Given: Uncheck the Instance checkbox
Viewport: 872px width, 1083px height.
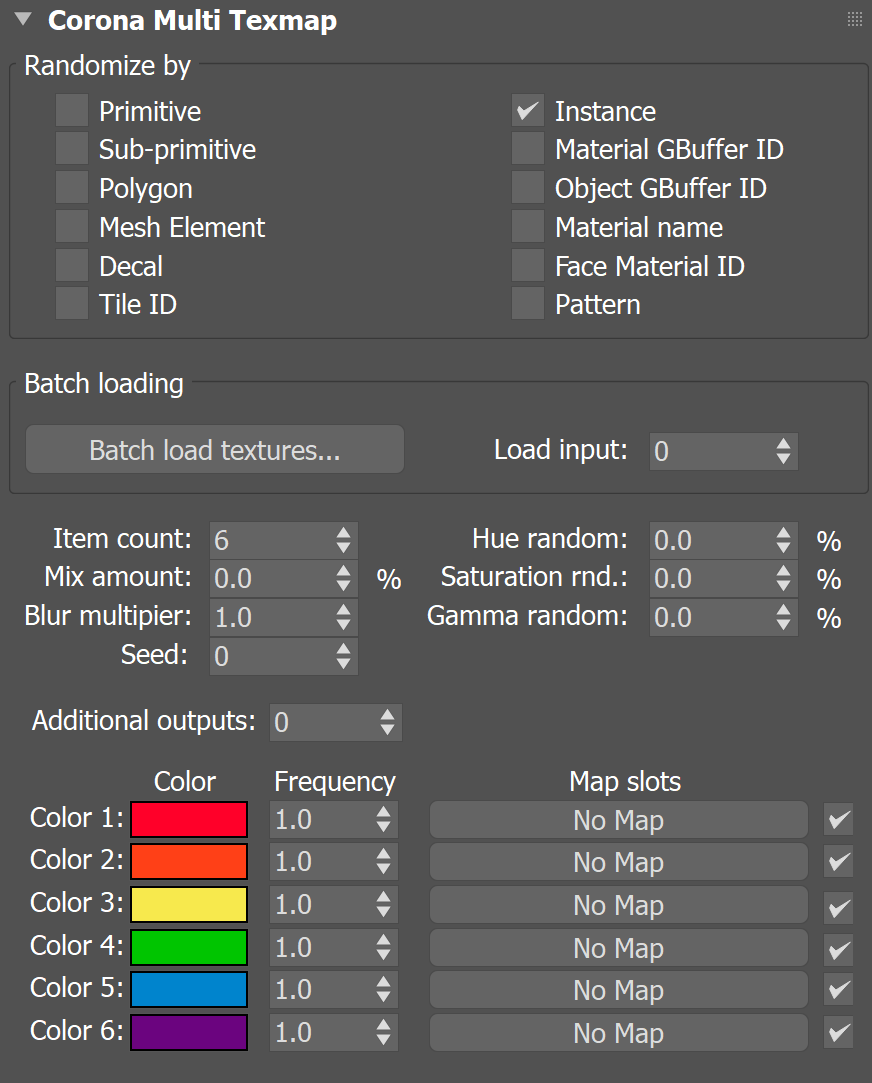Looking at the screenshot, I should 528,111.
